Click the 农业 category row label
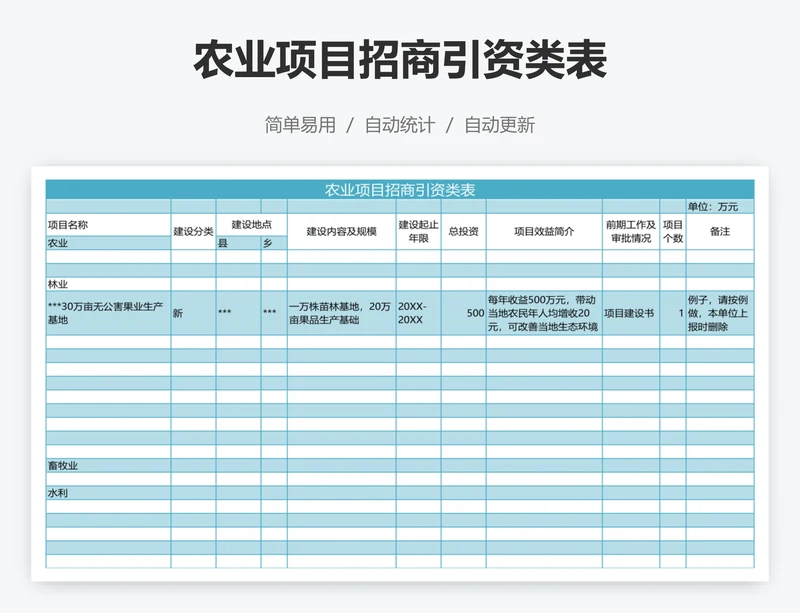Screen dimensions: 800x613 click(108, 243)
